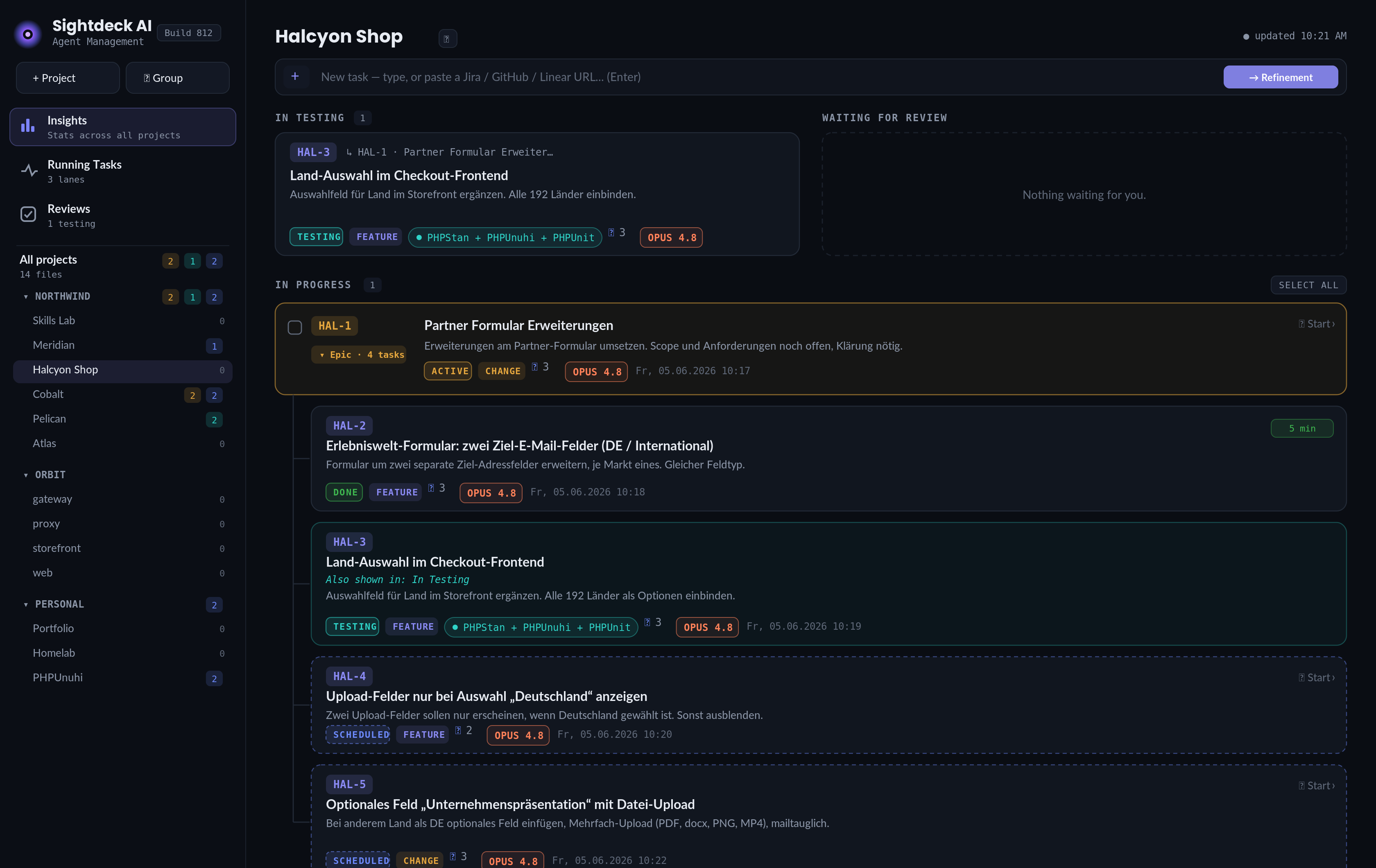Click the count icon on HAL-3 in-progress card
1376x868 pixels.
[x=647, y=622]
